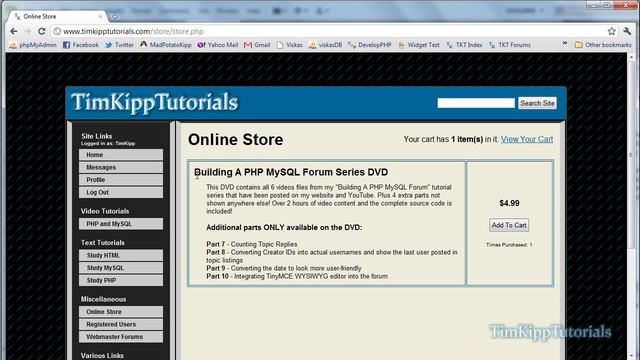Image resolution: width=640 pixels, height=360 pixels.
Task: Open the Twitter bookmark
Action: (x=119, y=45)
